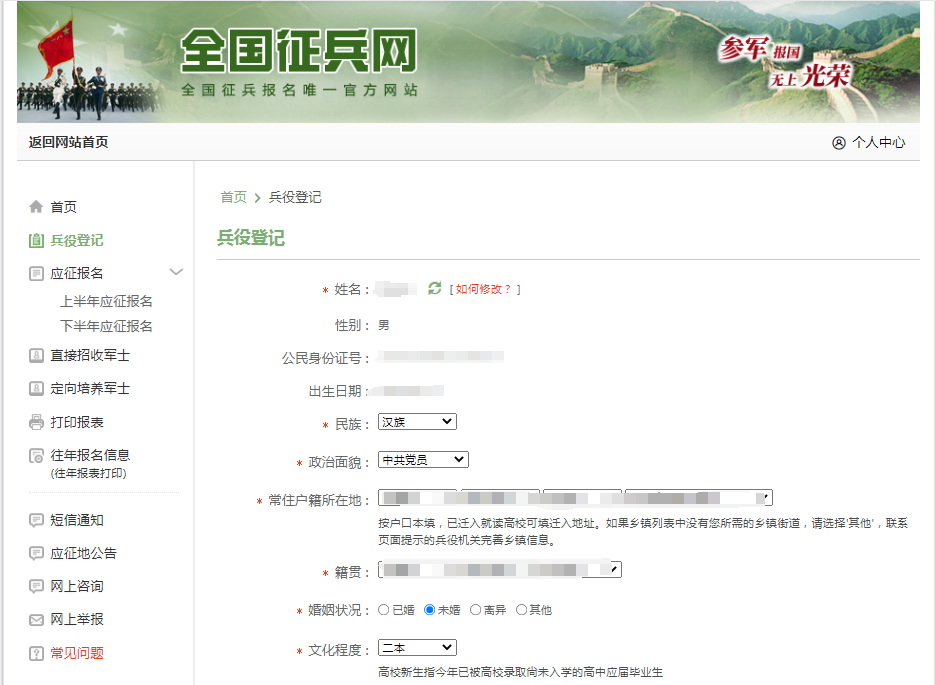Click the green refresh icon next to name
The height and width of the screenshot is (685, 936).
point(434,289)
